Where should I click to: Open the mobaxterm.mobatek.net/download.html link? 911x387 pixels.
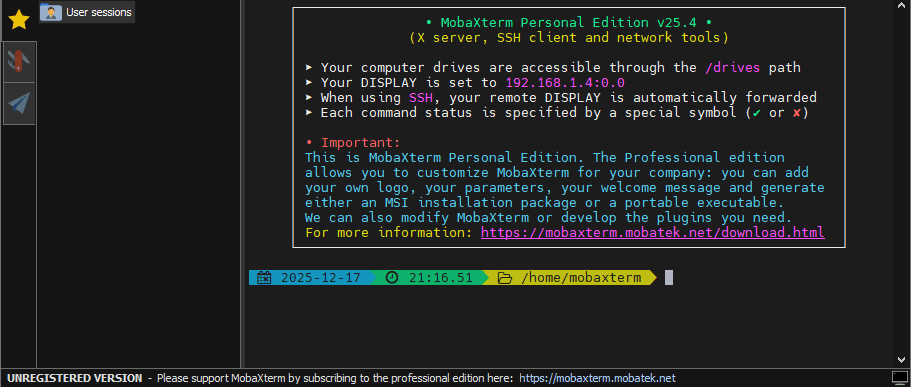click(x=652, y=233)
